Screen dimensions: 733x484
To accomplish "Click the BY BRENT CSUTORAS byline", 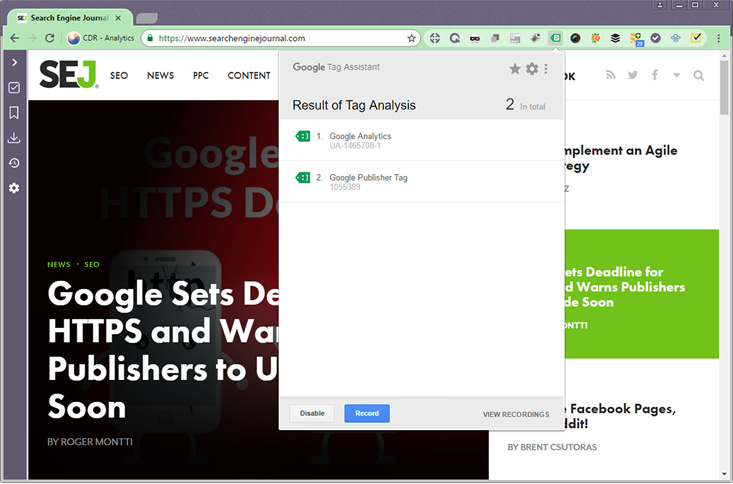I will pos(552,447).
